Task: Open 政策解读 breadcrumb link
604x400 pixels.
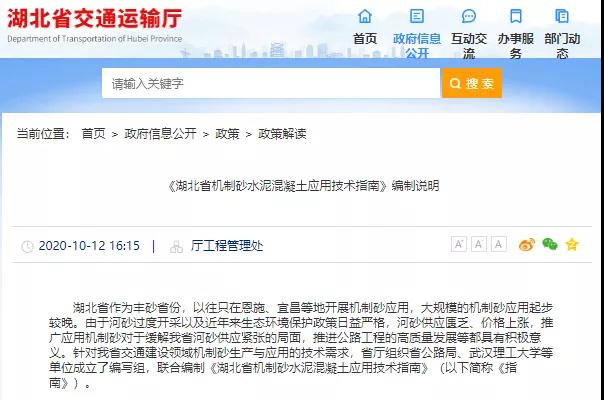Action: tap(282, 133)
